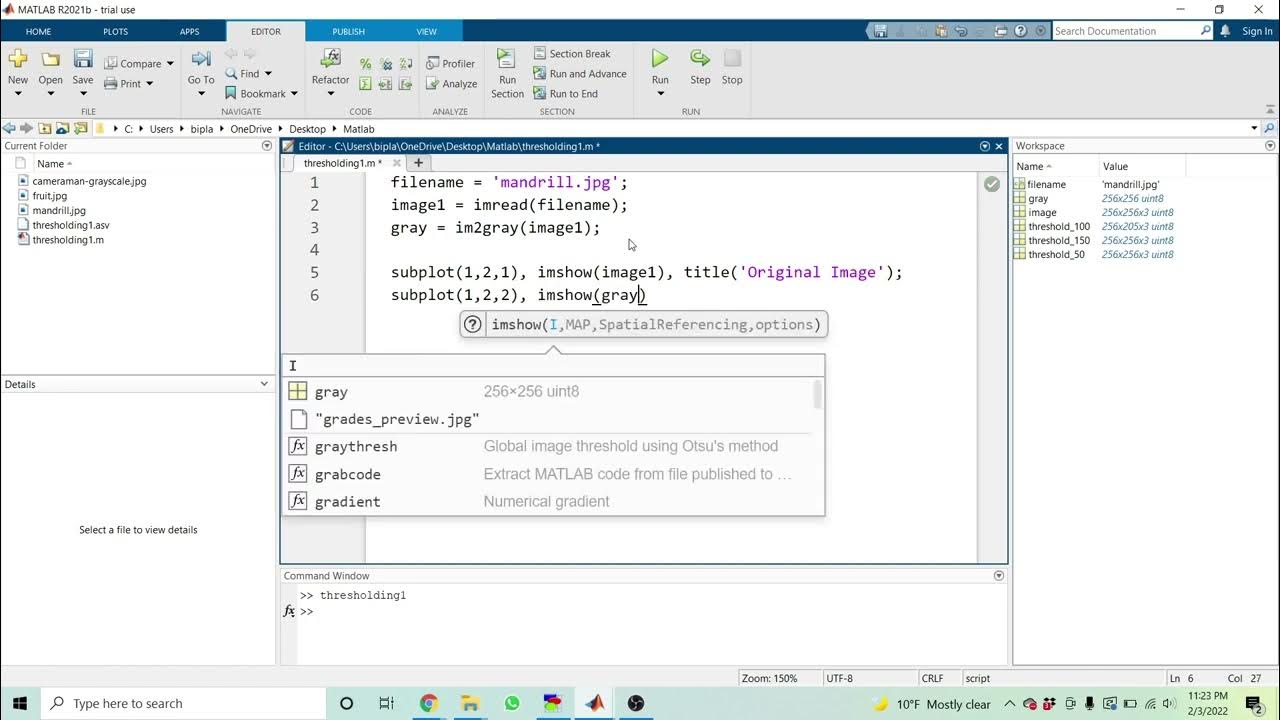Screen dimensions: 1280x720
Task: Open Current Folder panel actions menu
Action: pyautogui.click(x=266, y=146)
